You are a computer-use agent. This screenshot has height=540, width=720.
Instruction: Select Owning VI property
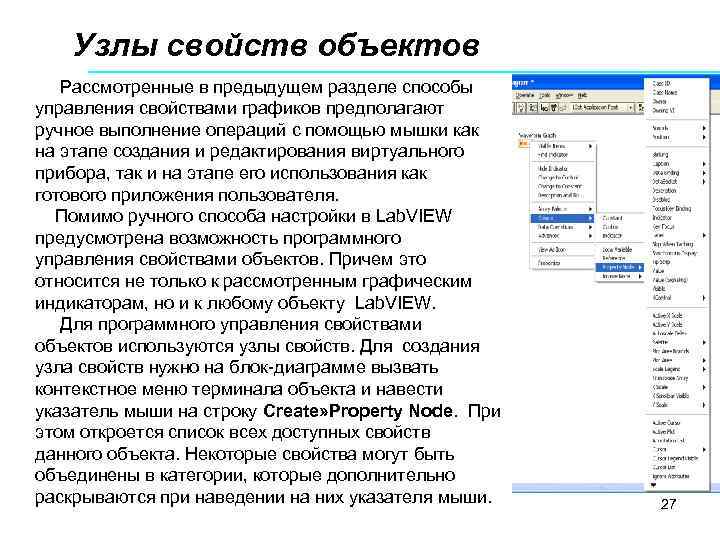[664, 110]
